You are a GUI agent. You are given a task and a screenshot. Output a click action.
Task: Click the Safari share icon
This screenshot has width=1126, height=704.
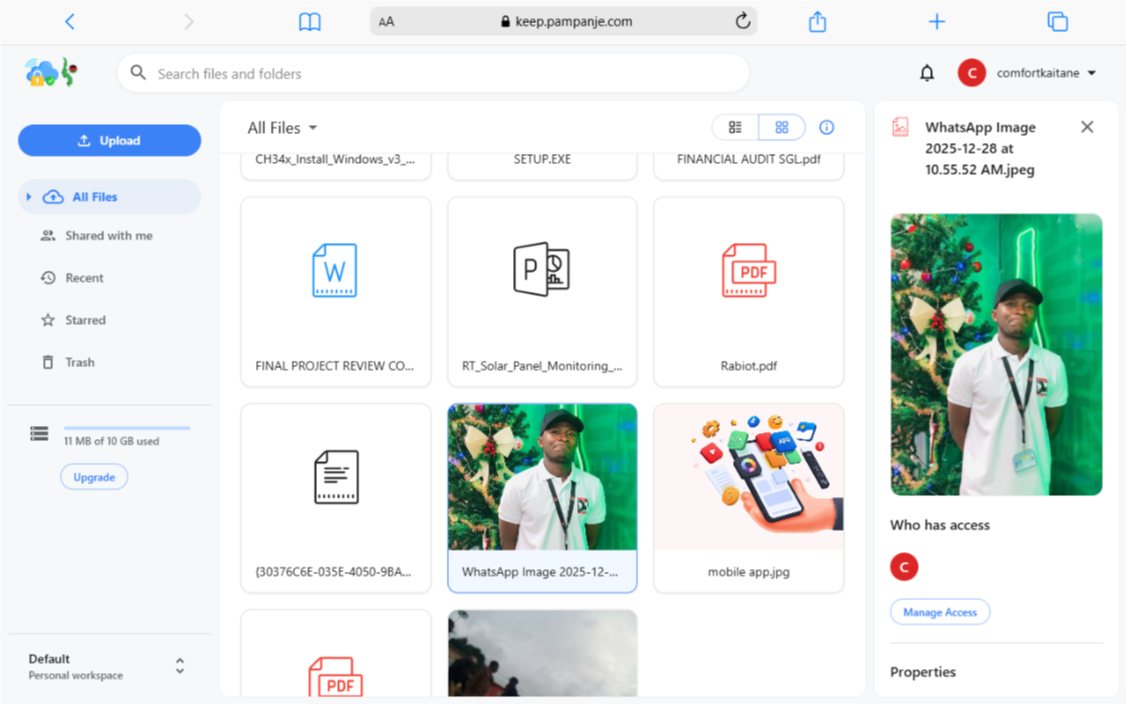coord(817,22)
